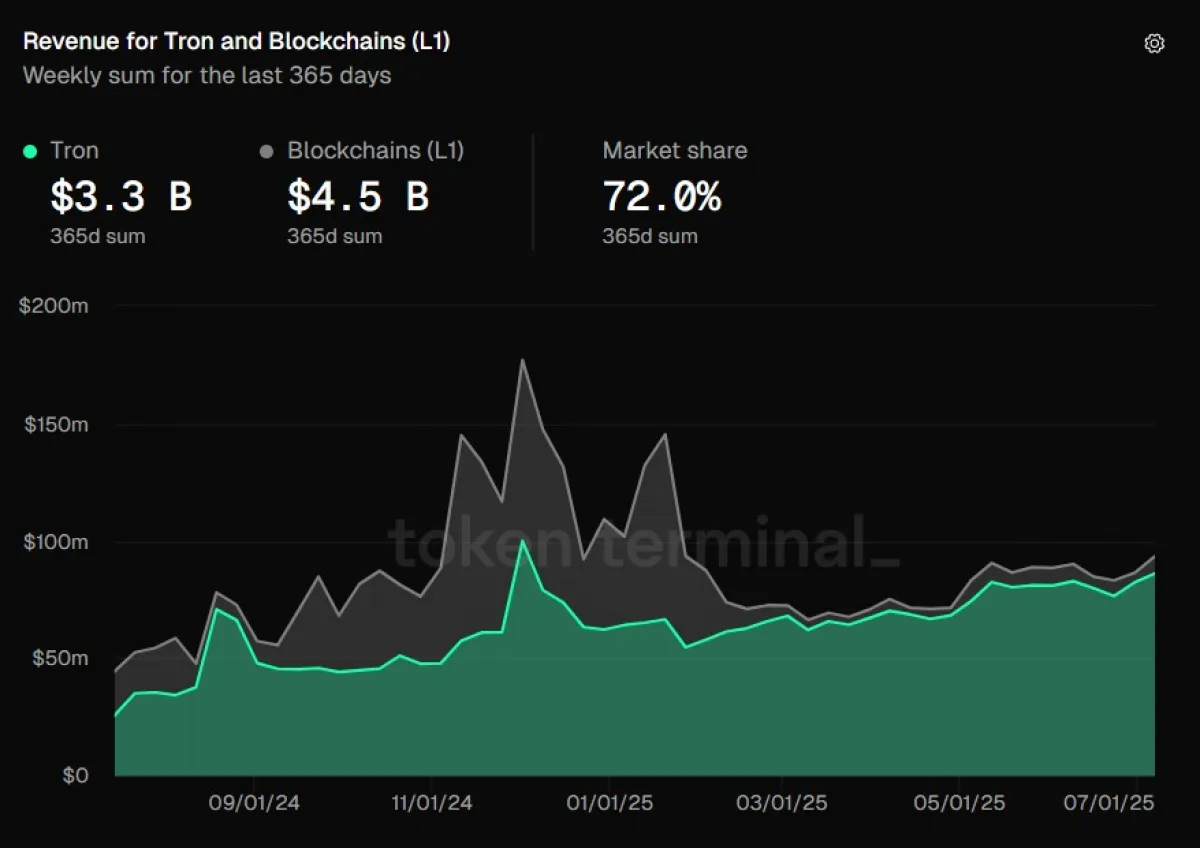The image size is (1200, 848).
Task: Click "365d sum" beneath the $3.3 B value
Action: point(97,237)
